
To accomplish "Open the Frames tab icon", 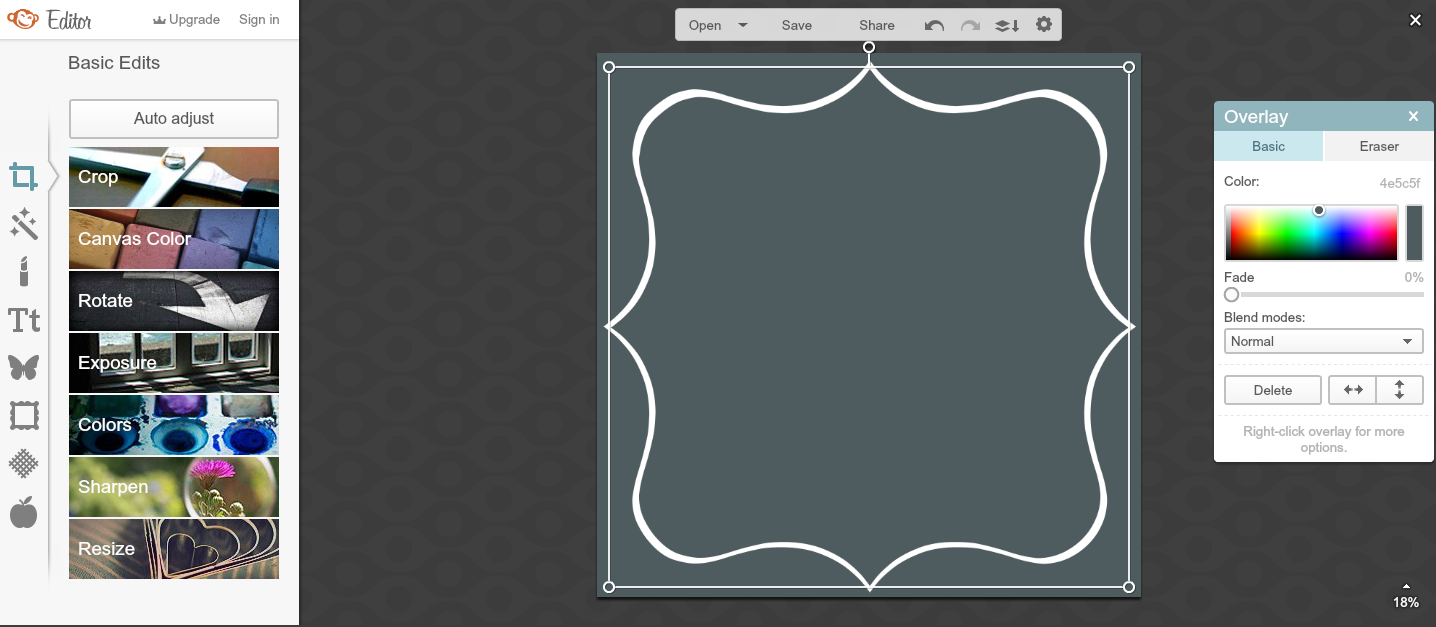I will click(x=24, y=415).
